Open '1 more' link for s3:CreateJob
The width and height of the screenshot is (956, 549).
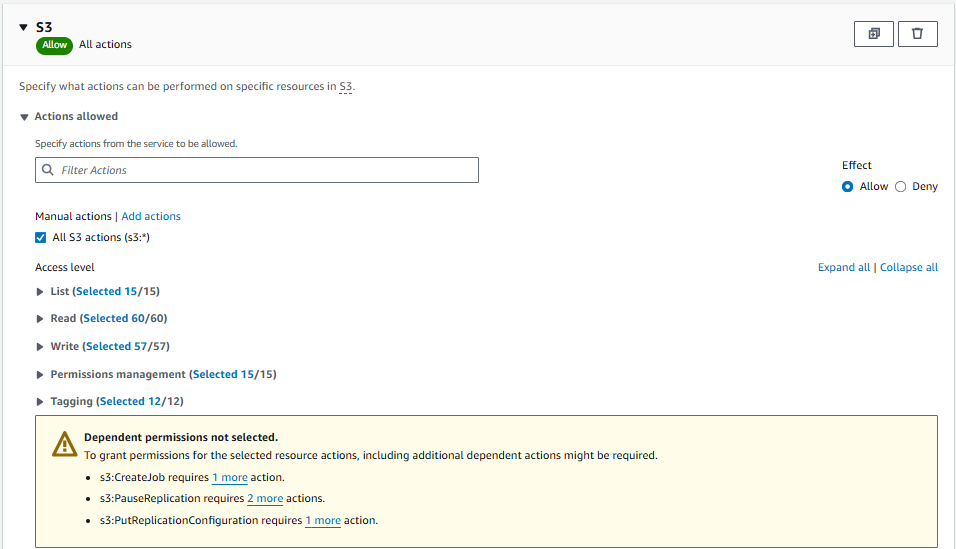(x=230, y=477)
